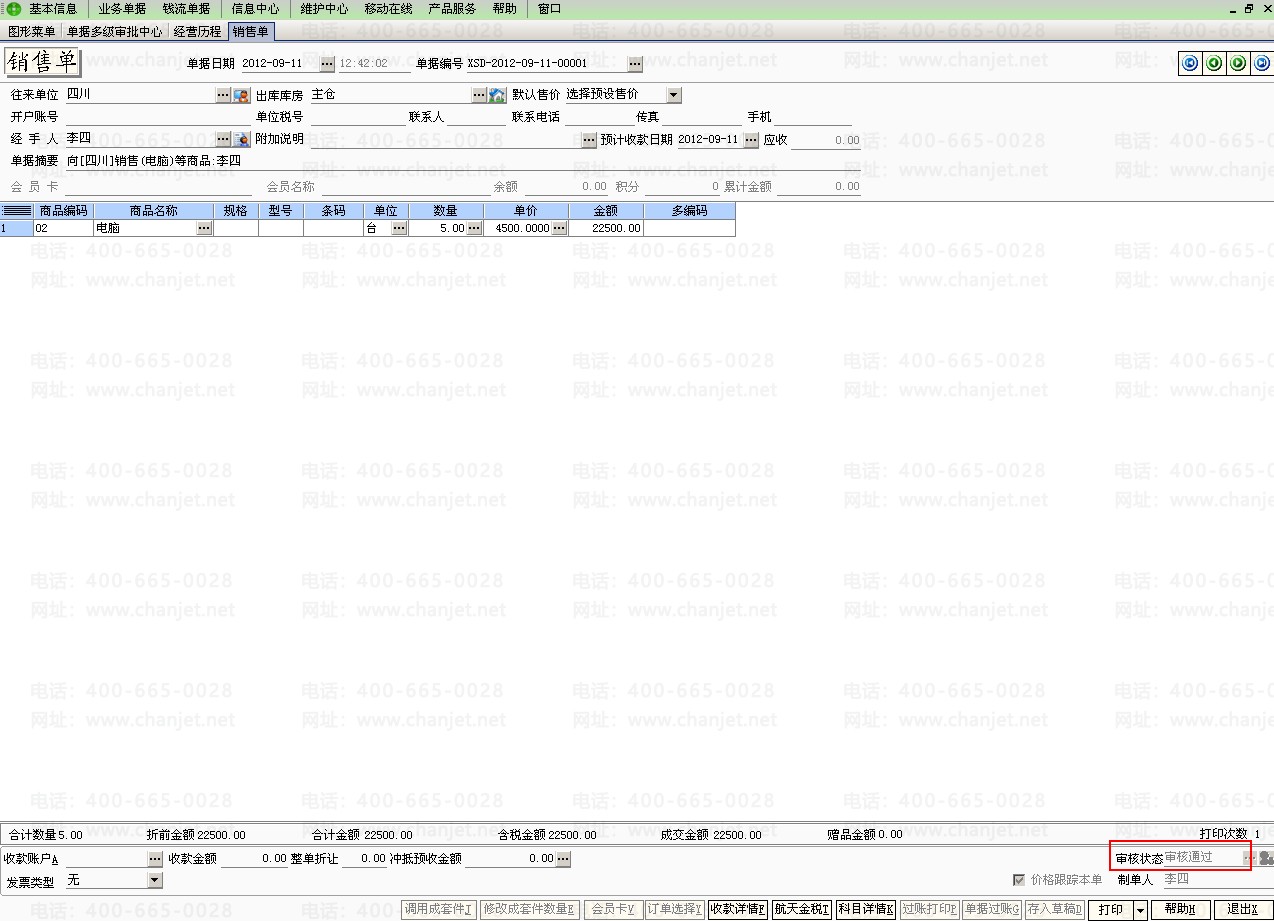
Task: Go to the previous record
Action: click(x=1214, y=64)
